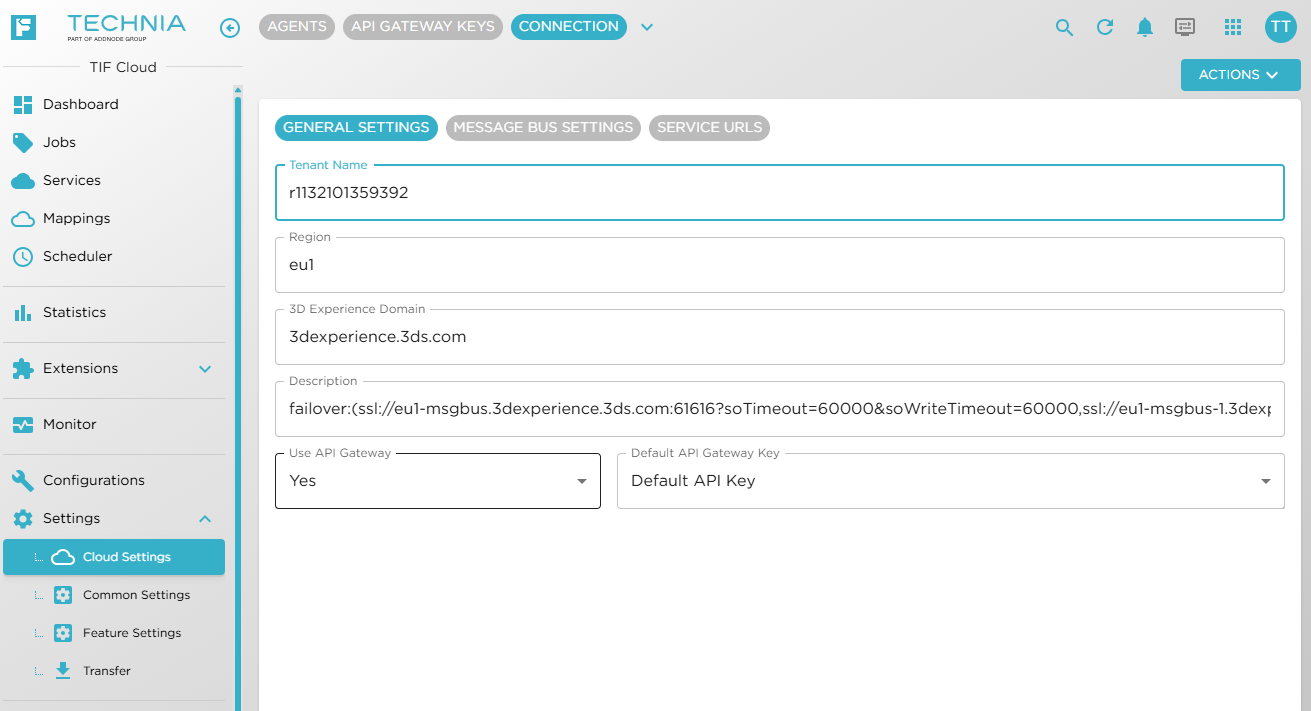1311x711 pixels.
Task: Click the Settings gear icon
Action: point(23,519)
